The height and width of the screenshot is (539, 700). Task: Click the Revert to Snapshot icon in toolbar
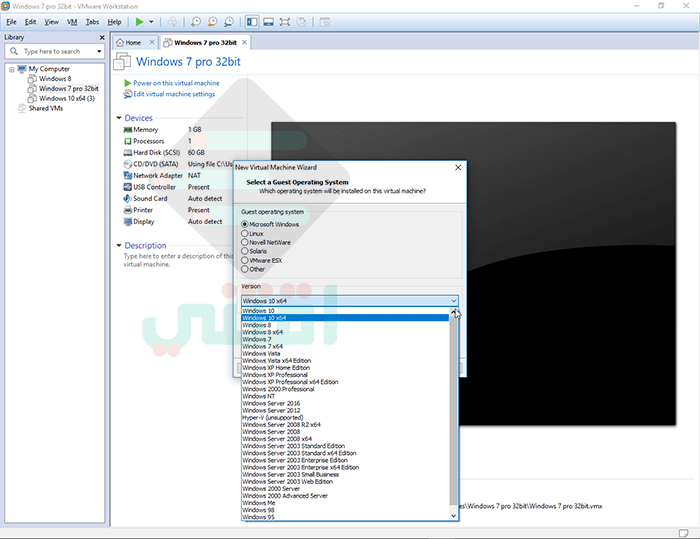(212, 22)
